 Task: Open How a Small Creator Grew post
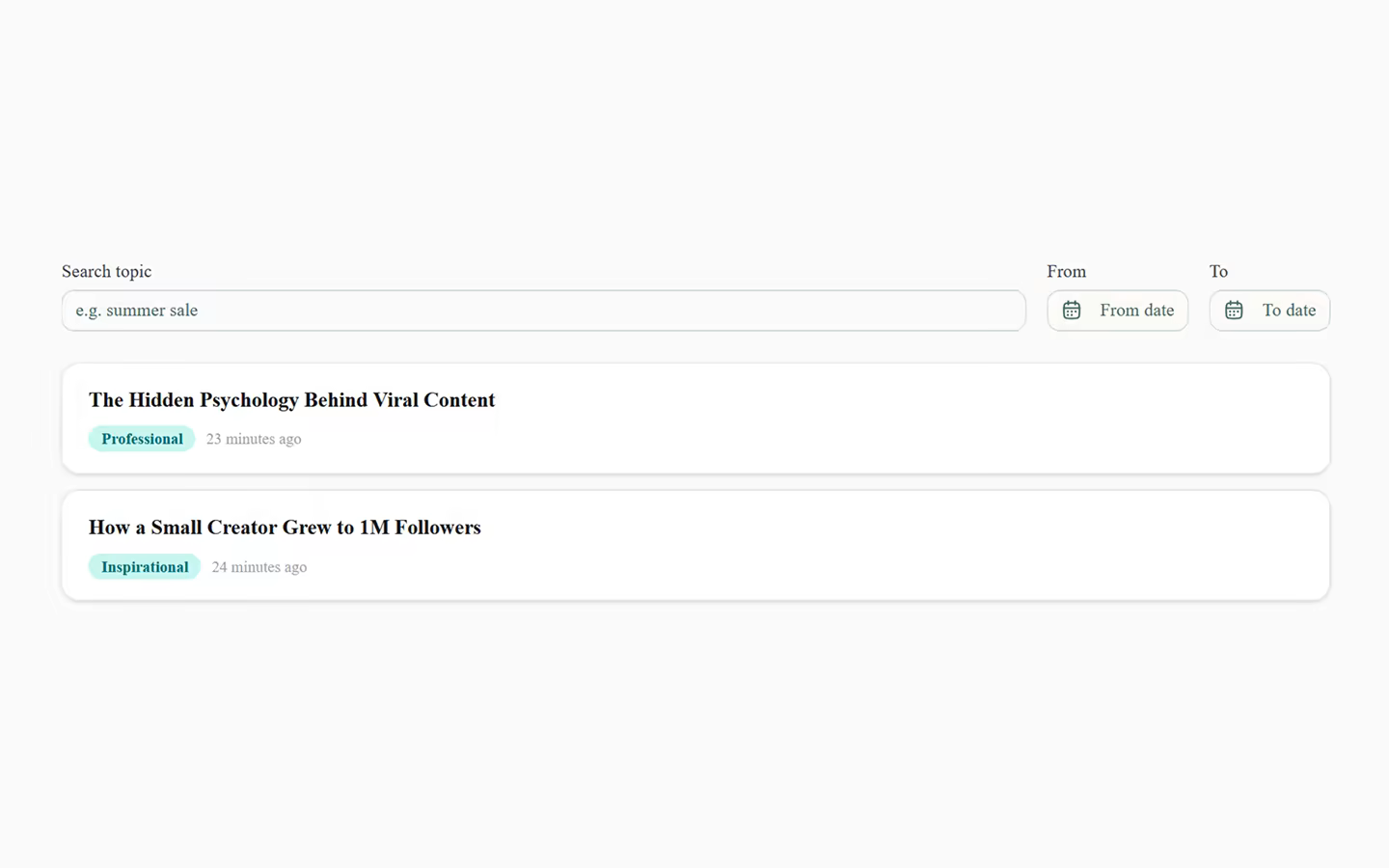point(695,546)
